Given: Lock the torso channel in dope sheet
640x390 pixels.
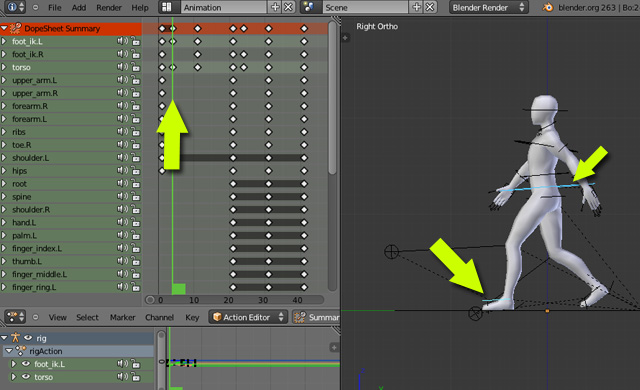Looking at the screenshot, I should pyautogui.click(x=135, y=67).
